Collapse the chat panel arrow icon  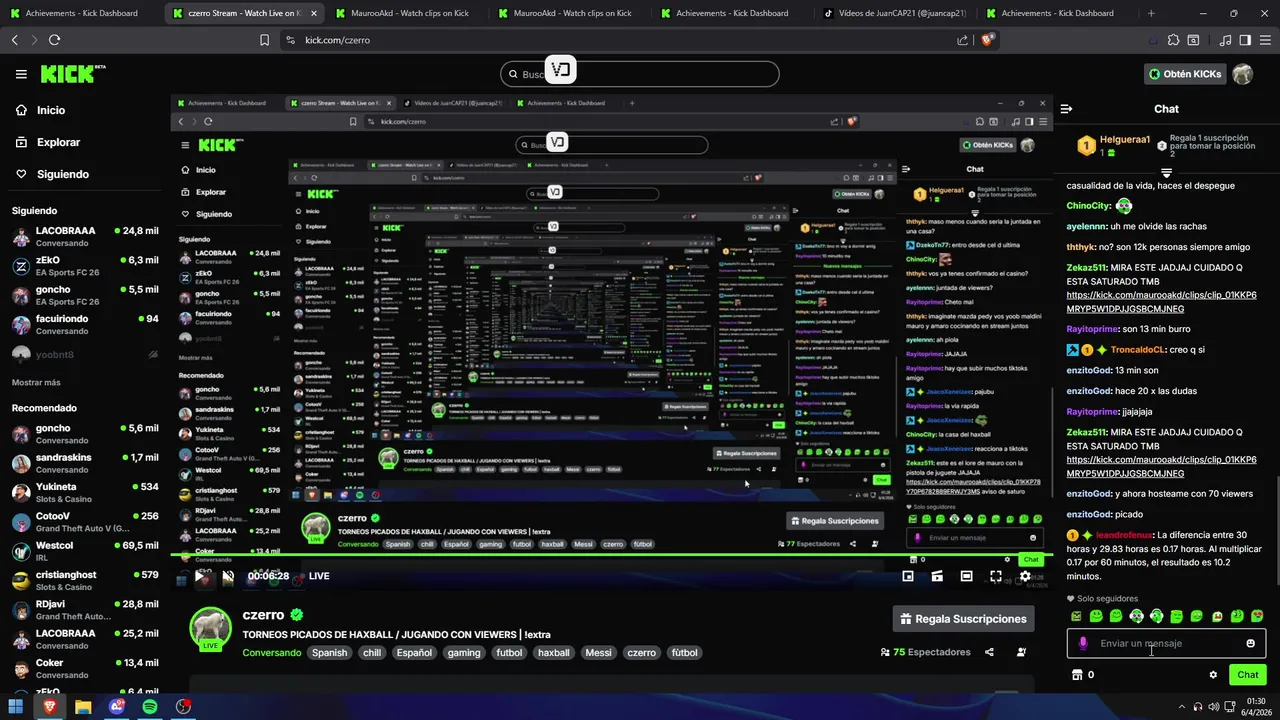tap(1066, 109)
